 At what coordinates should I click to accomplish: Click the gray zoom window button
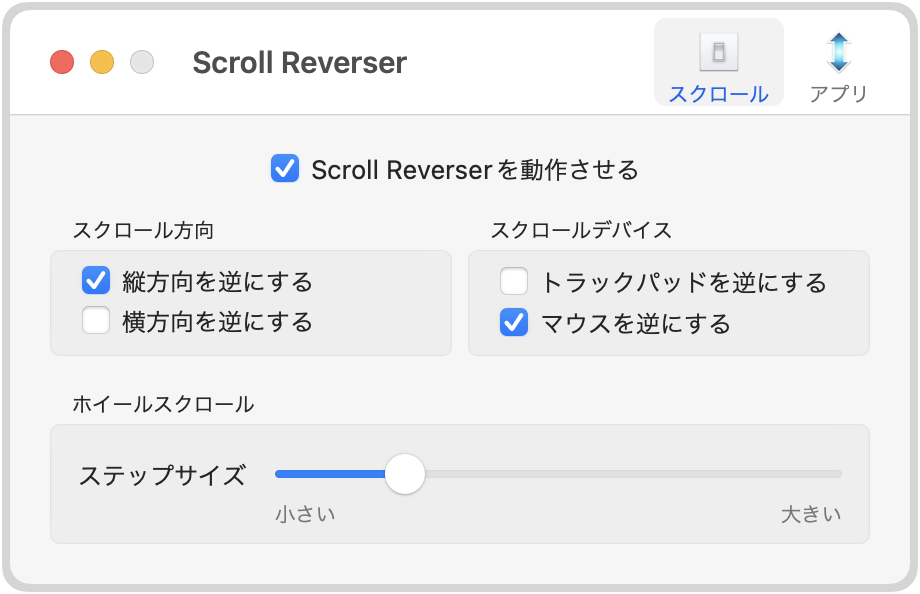(x=142, y=62)
